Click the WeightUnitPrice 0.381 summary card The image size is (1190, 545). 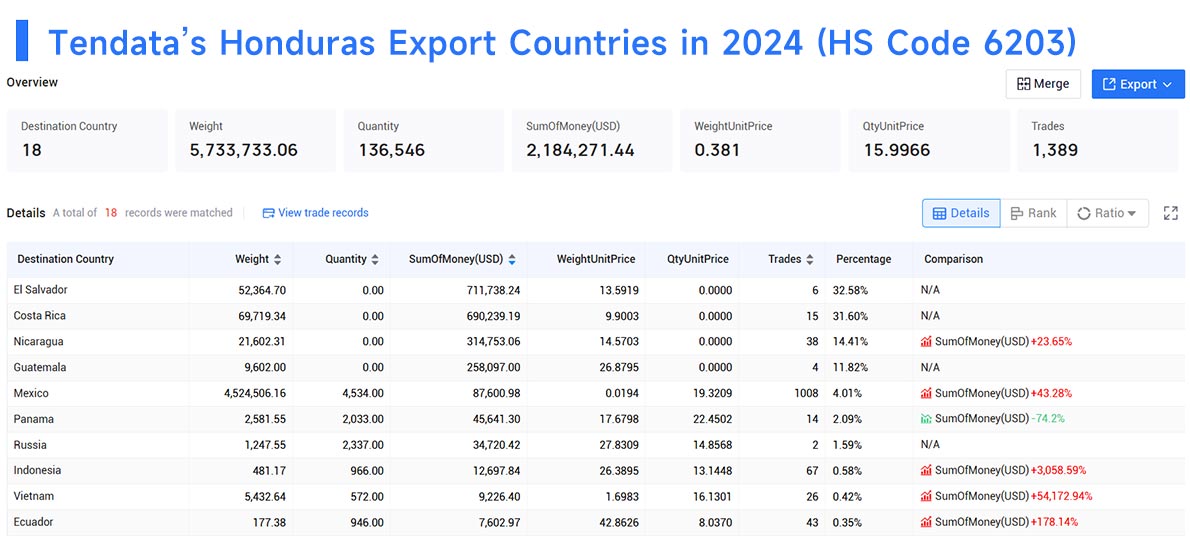(760, 140)
